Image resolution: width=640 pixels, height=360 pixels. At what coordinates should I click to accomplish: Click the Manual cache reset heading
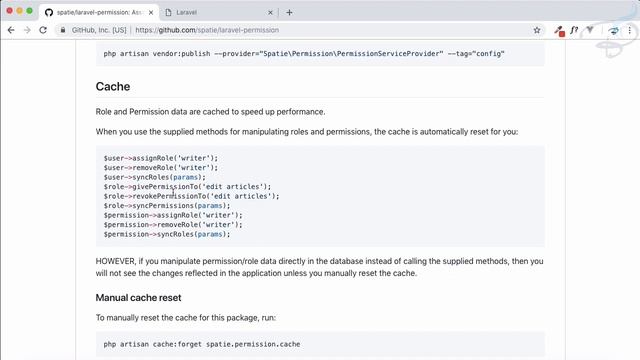pyautogui.click(x=138, y=298)
